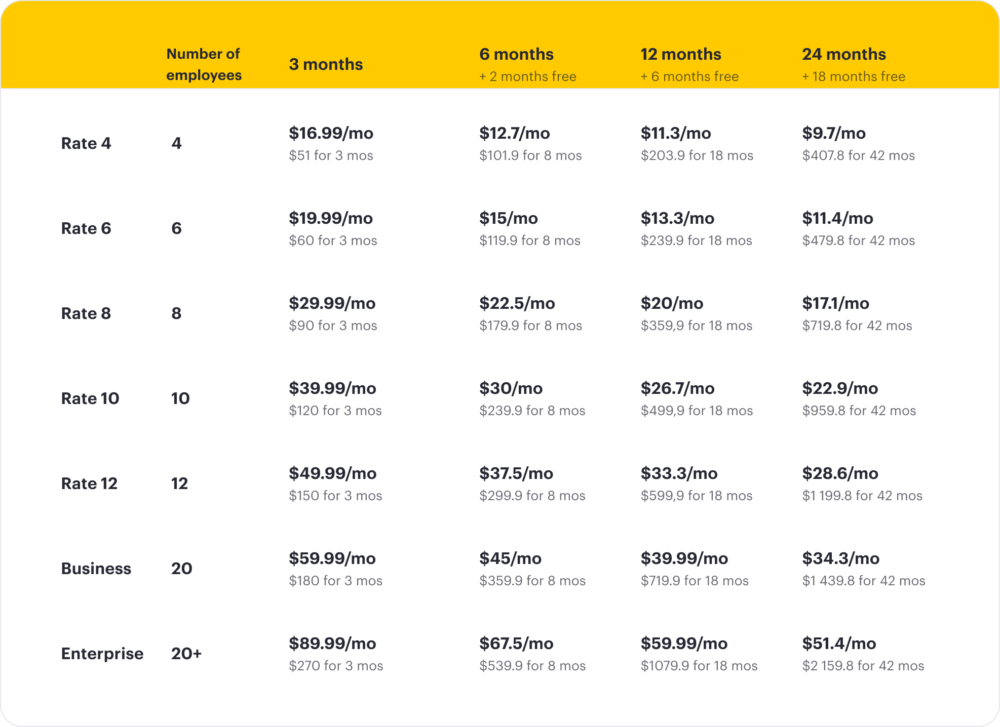Choose the Business plan label
This screenshot has height=727, width=1000.
tap(96, 568)
